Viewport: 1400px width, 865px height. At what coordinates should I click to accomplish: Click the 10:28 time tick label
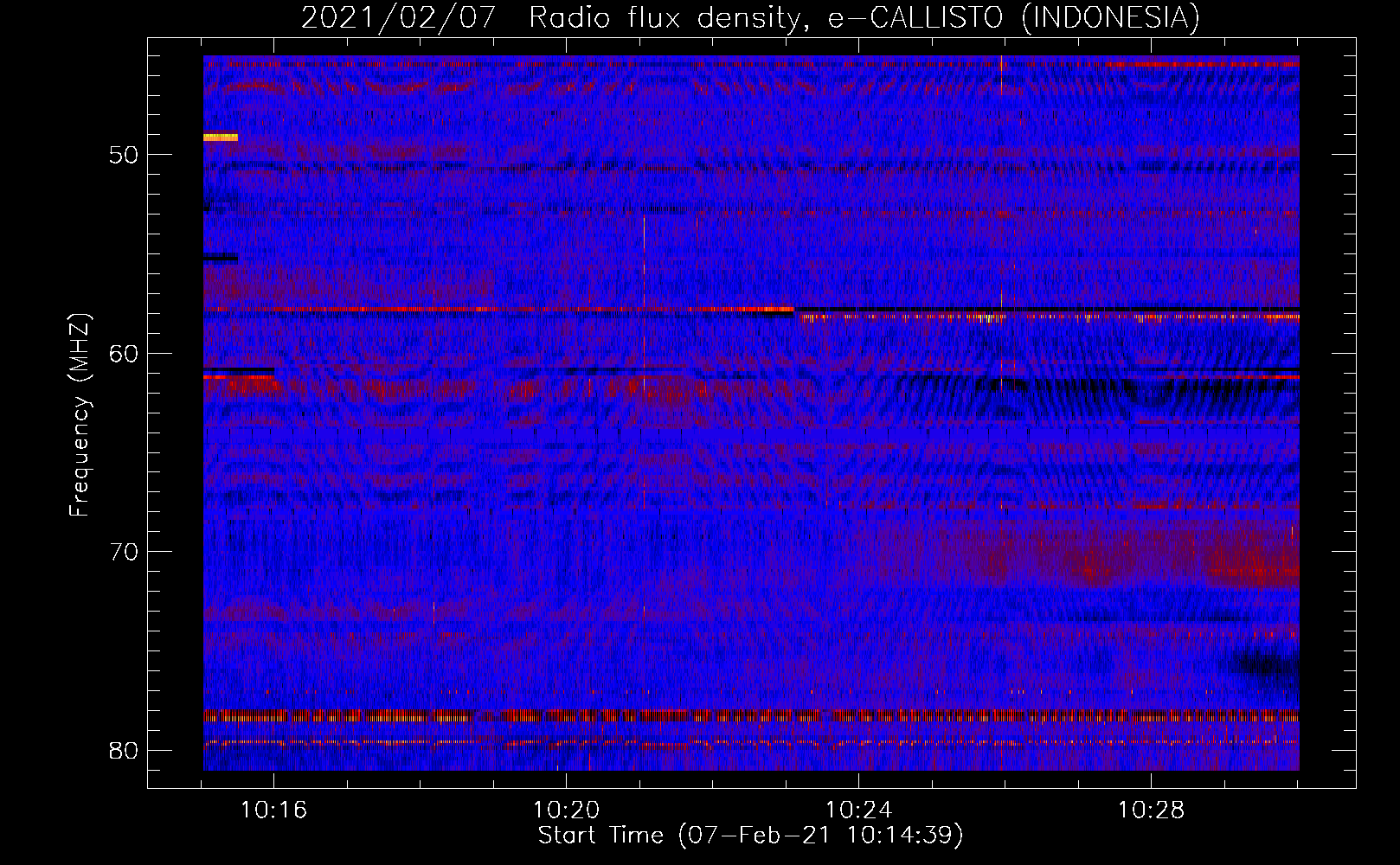click(x=1151, y=811)
